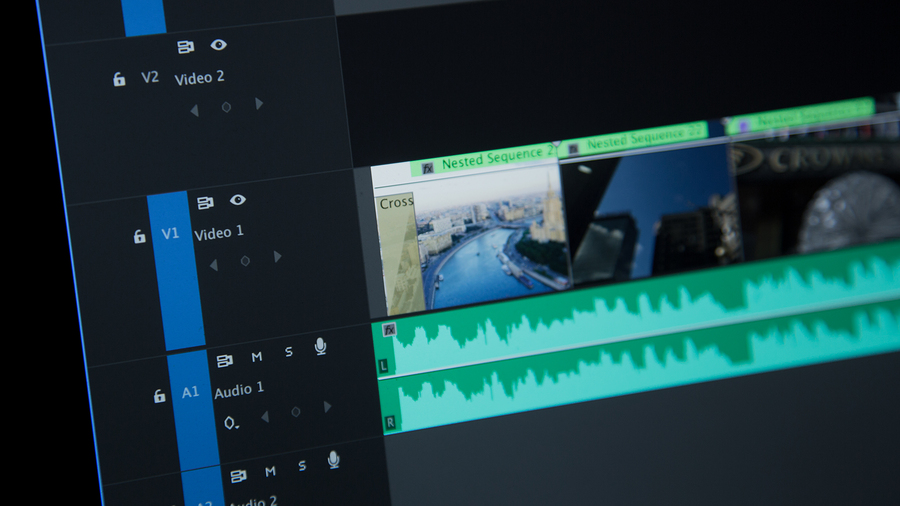The image size is (900, 506).
Task: Toggle sync lock on Video 2 track
Action: coord(185,47)
